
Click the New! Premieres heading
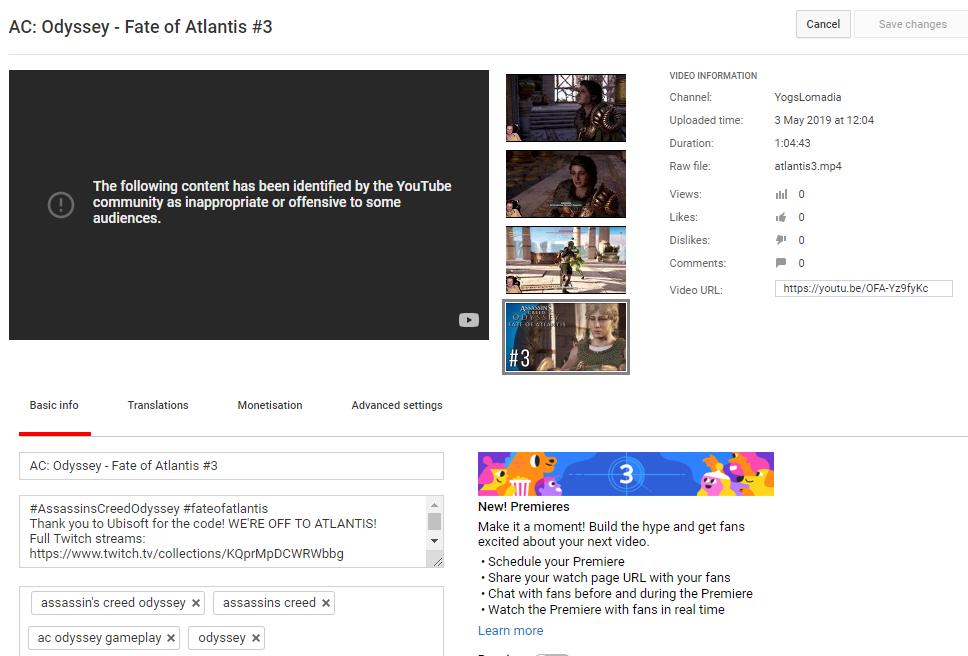tap(524, 507)
